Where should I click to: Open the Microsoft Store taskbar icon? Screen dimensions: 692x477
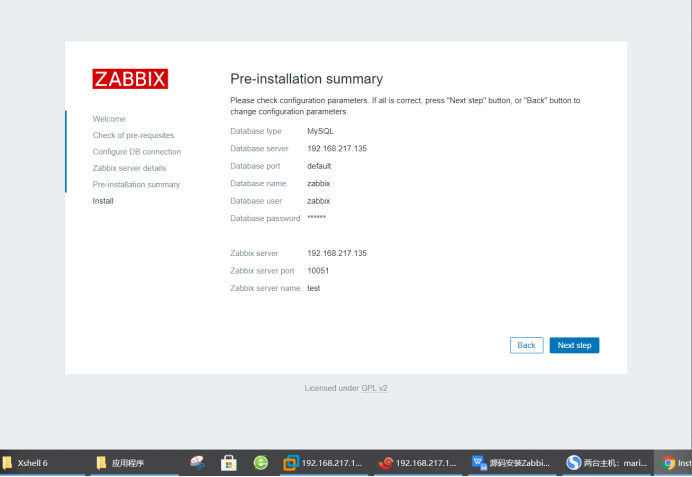click(x=229, y=463)
